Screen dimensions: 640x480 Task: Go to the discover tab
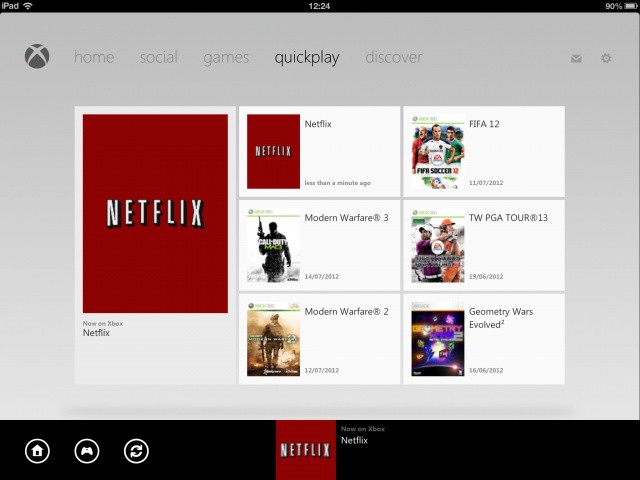coord(393,58)
